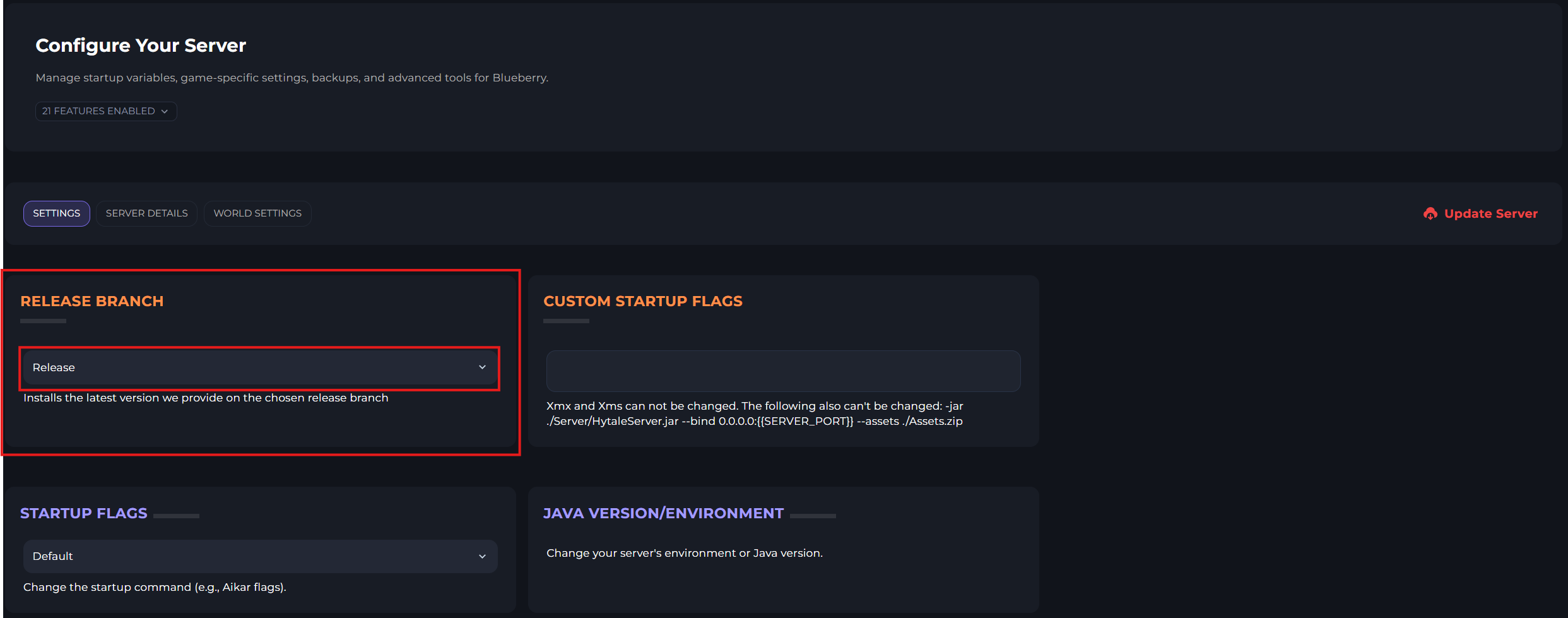Click the 'Installs the latest version' helper text

206,398
